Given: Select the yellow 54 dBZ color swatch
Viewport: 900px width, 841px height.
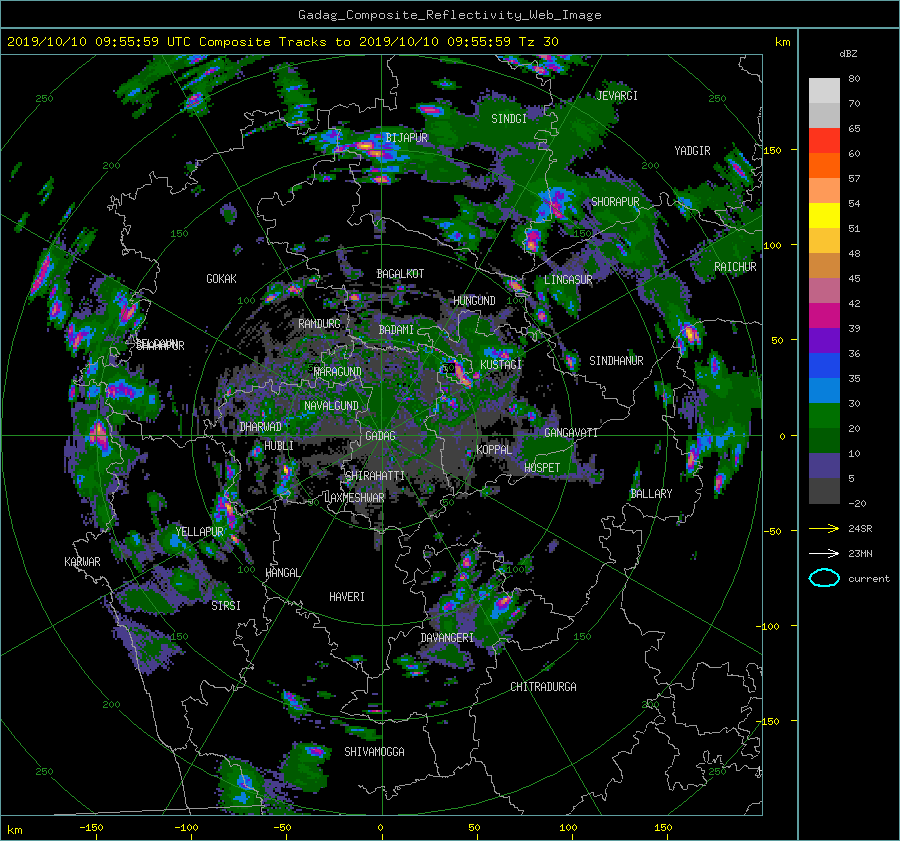Looking at the screenshot, I should click(824, 215).
